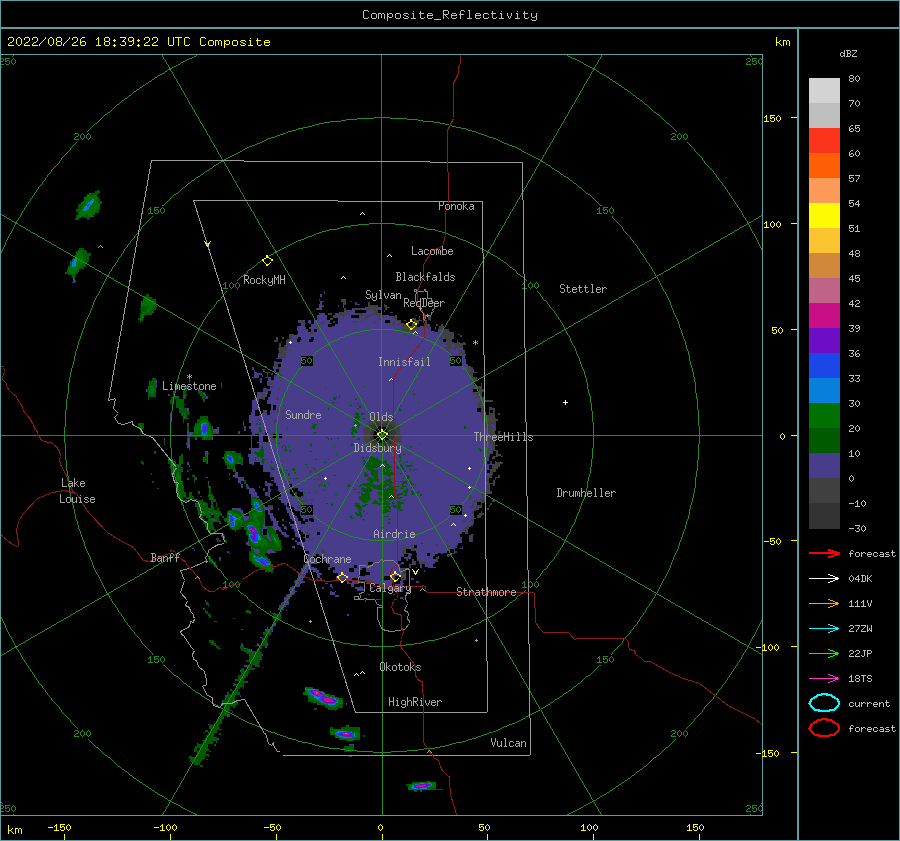Click the green 22JP arrow icon
Viewport: 900px width, 841px height.
click(x=824, y=653)
